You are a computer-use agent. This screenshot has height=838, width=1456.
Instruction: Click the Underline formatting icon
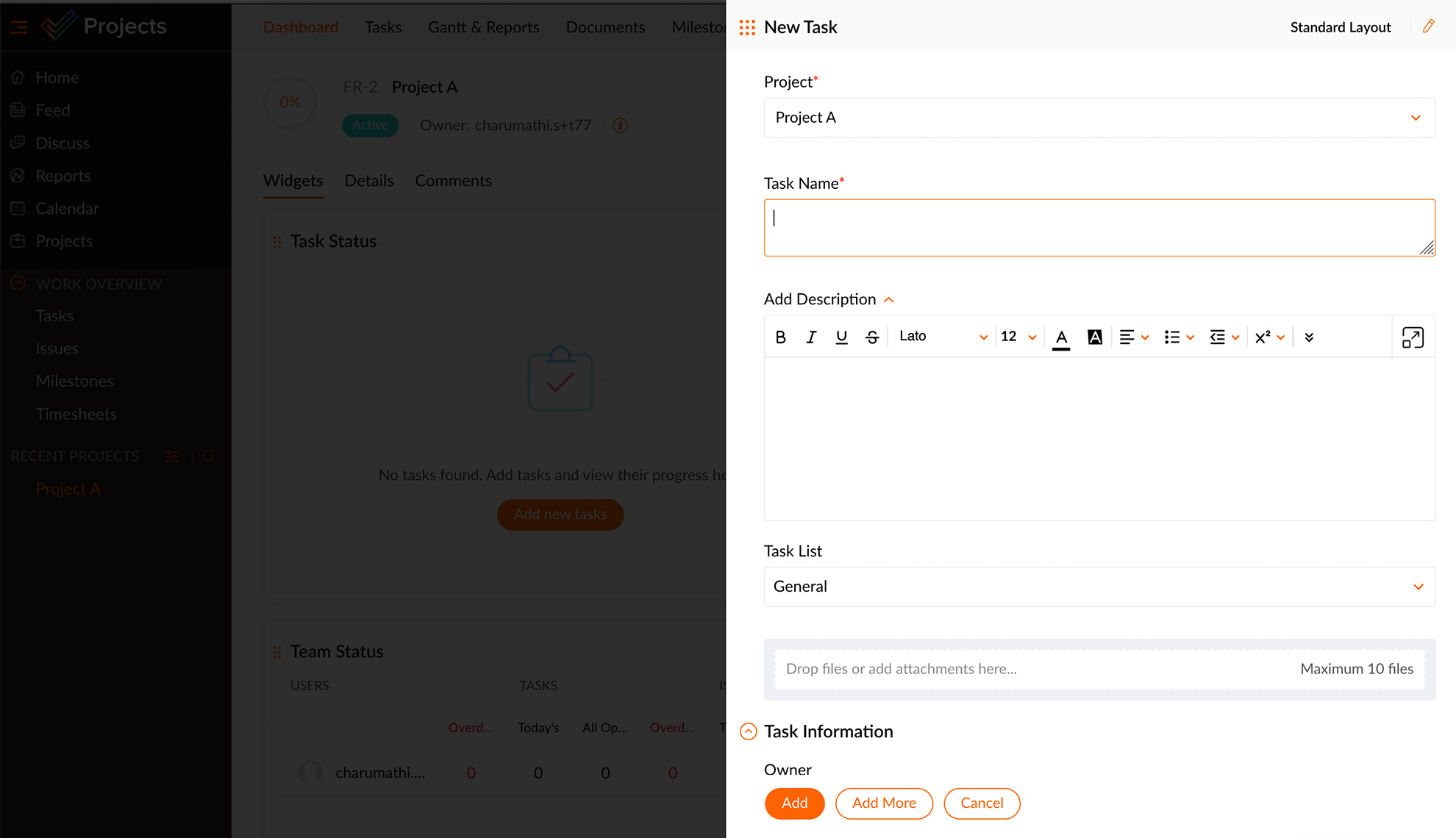click(x=840, y=336)
